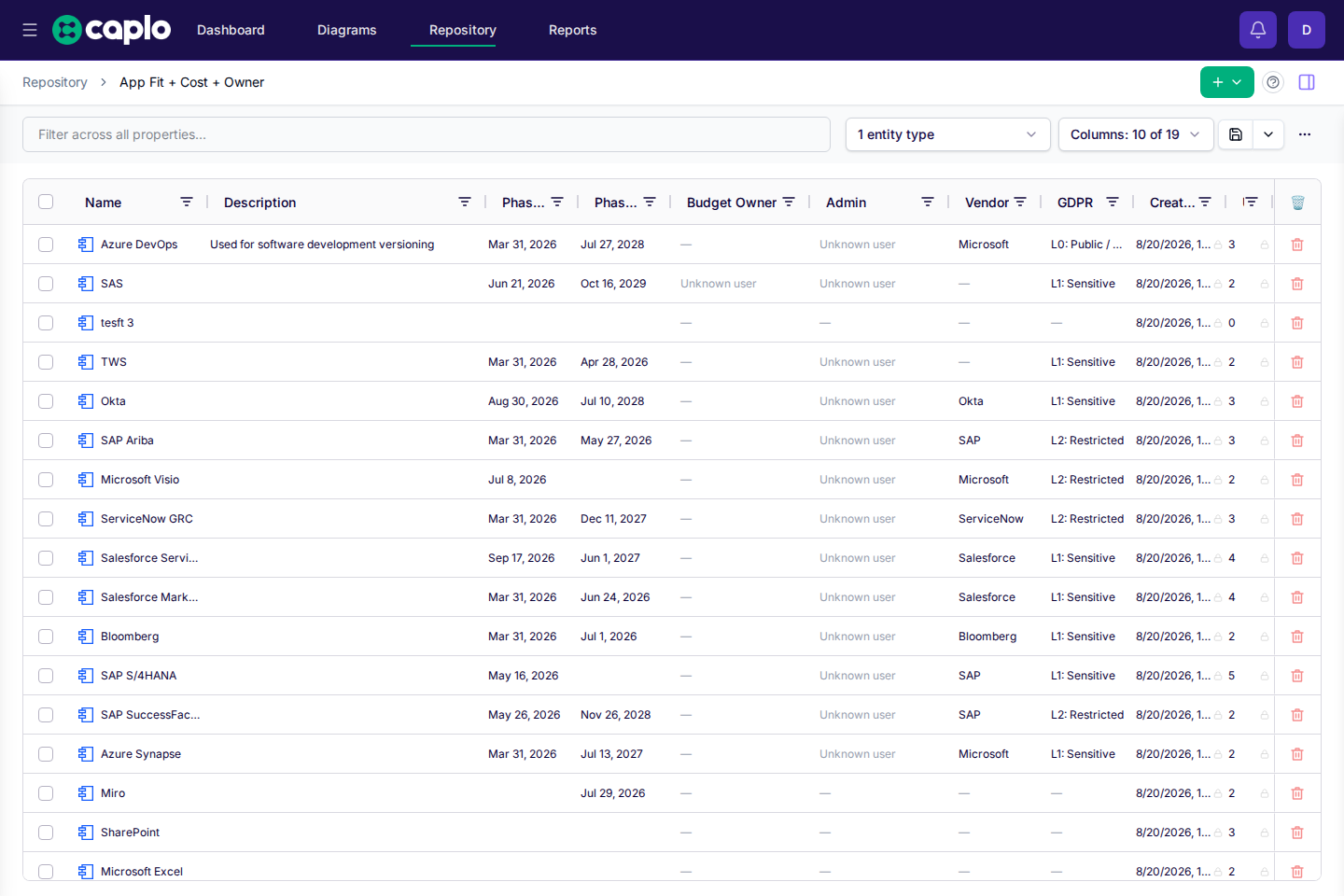Filter the Description column
Image resolution: width=1344 pixels, height=896 pixels.
point(465,203)
